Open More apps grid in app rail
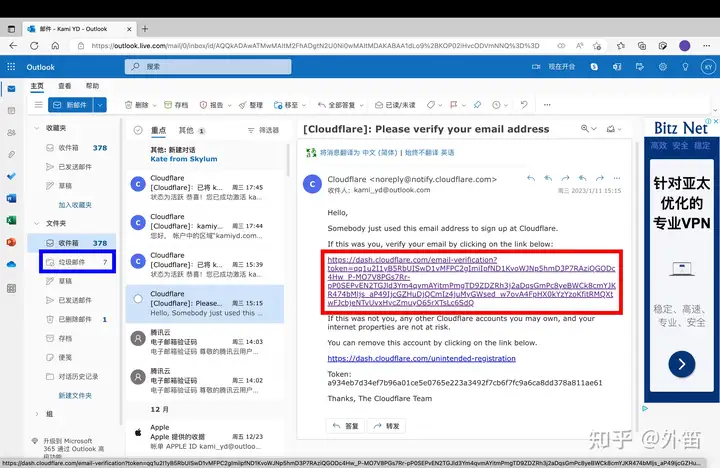This screenshot has width=720, height=468. coord(11,288)
